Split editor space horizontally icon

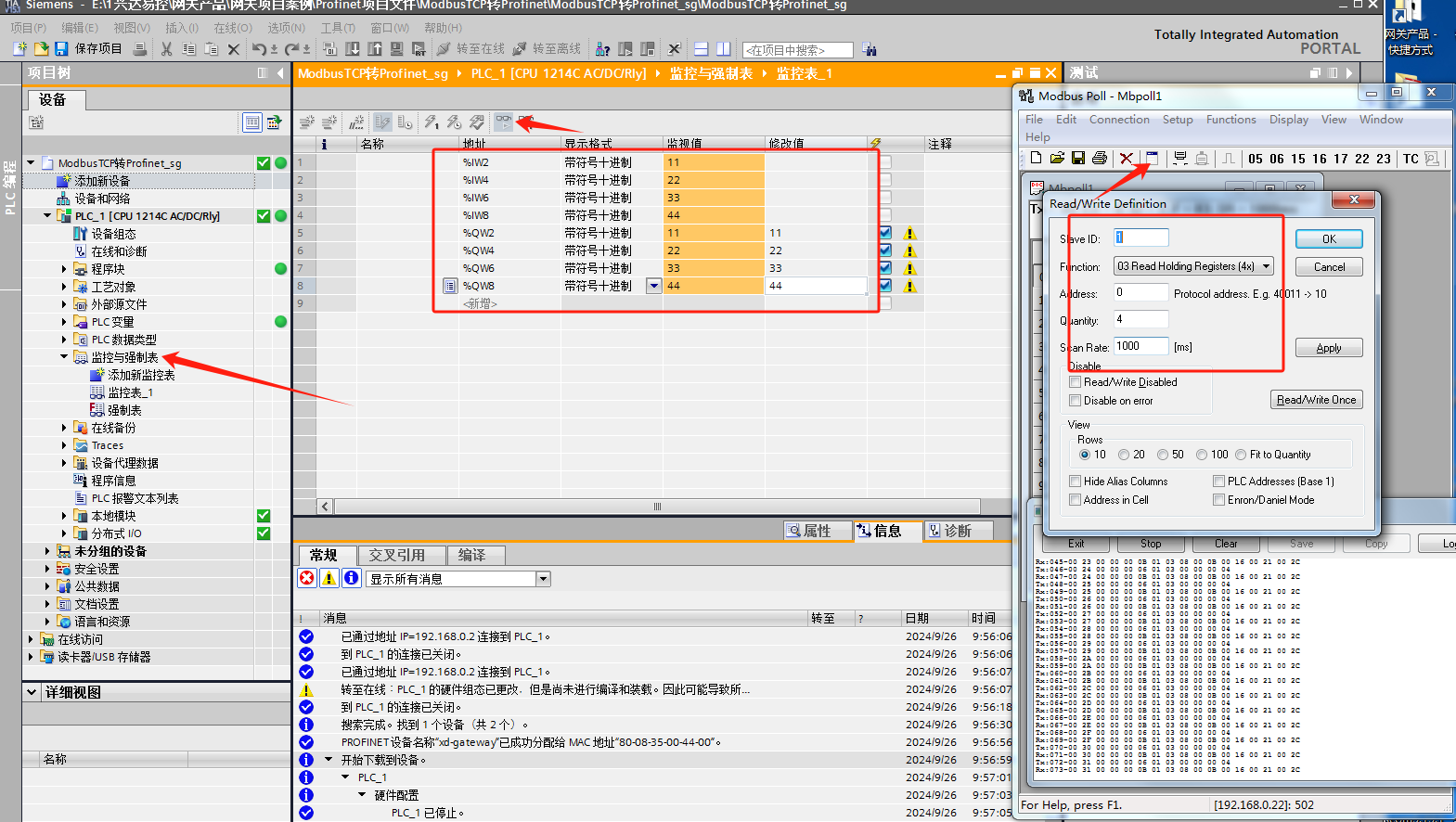(702, 49)
